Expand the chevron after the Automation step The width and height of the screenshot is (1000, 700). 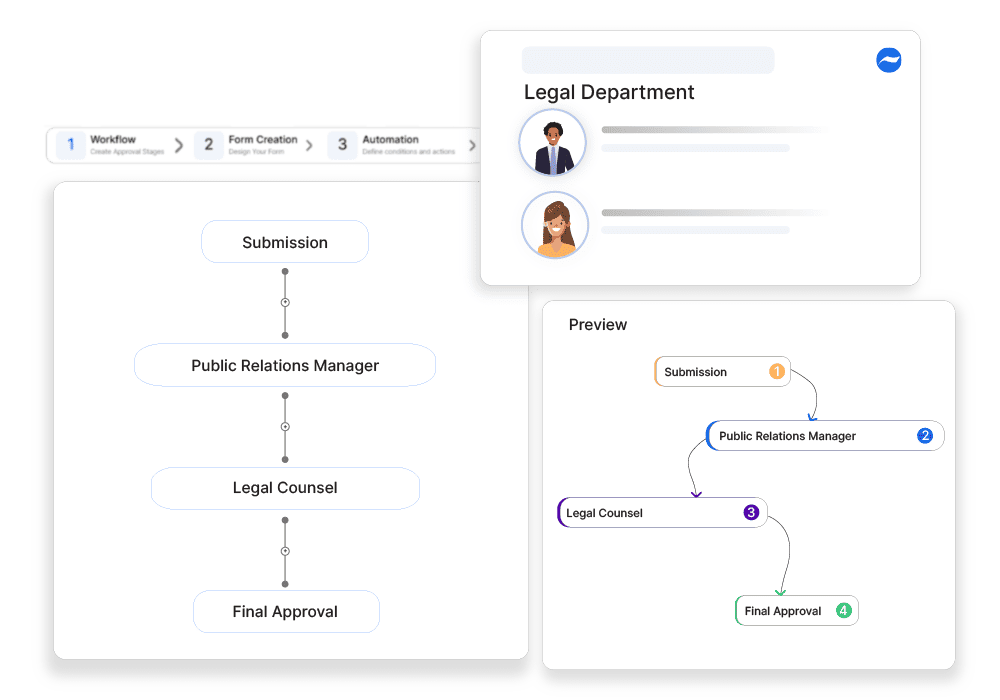[472, 145]
